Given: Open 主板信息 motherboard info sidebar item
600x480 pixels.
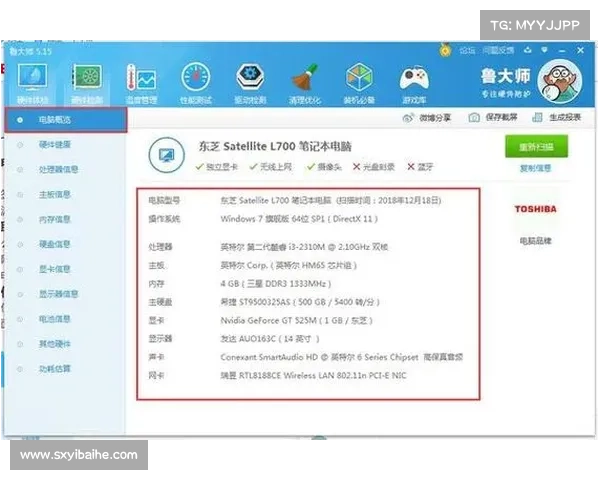Looking at the screenshot, I should coord(55,195).
